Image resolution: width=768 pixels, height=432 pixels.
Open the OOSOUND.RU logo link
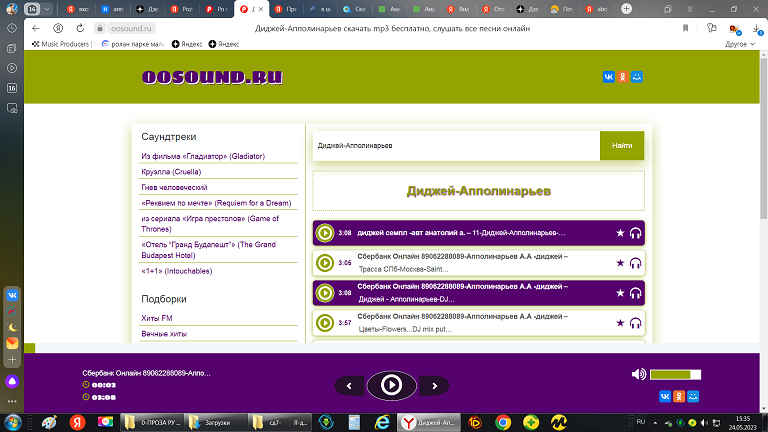212,77
